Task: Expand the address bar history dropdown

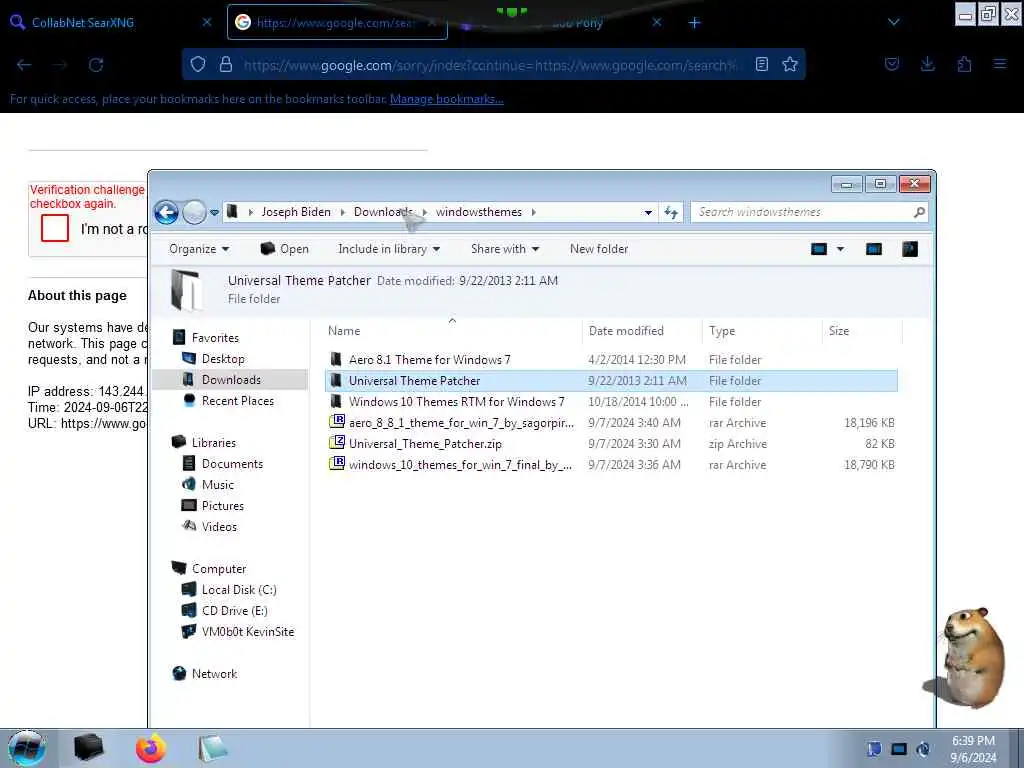Action: (648, 212)
